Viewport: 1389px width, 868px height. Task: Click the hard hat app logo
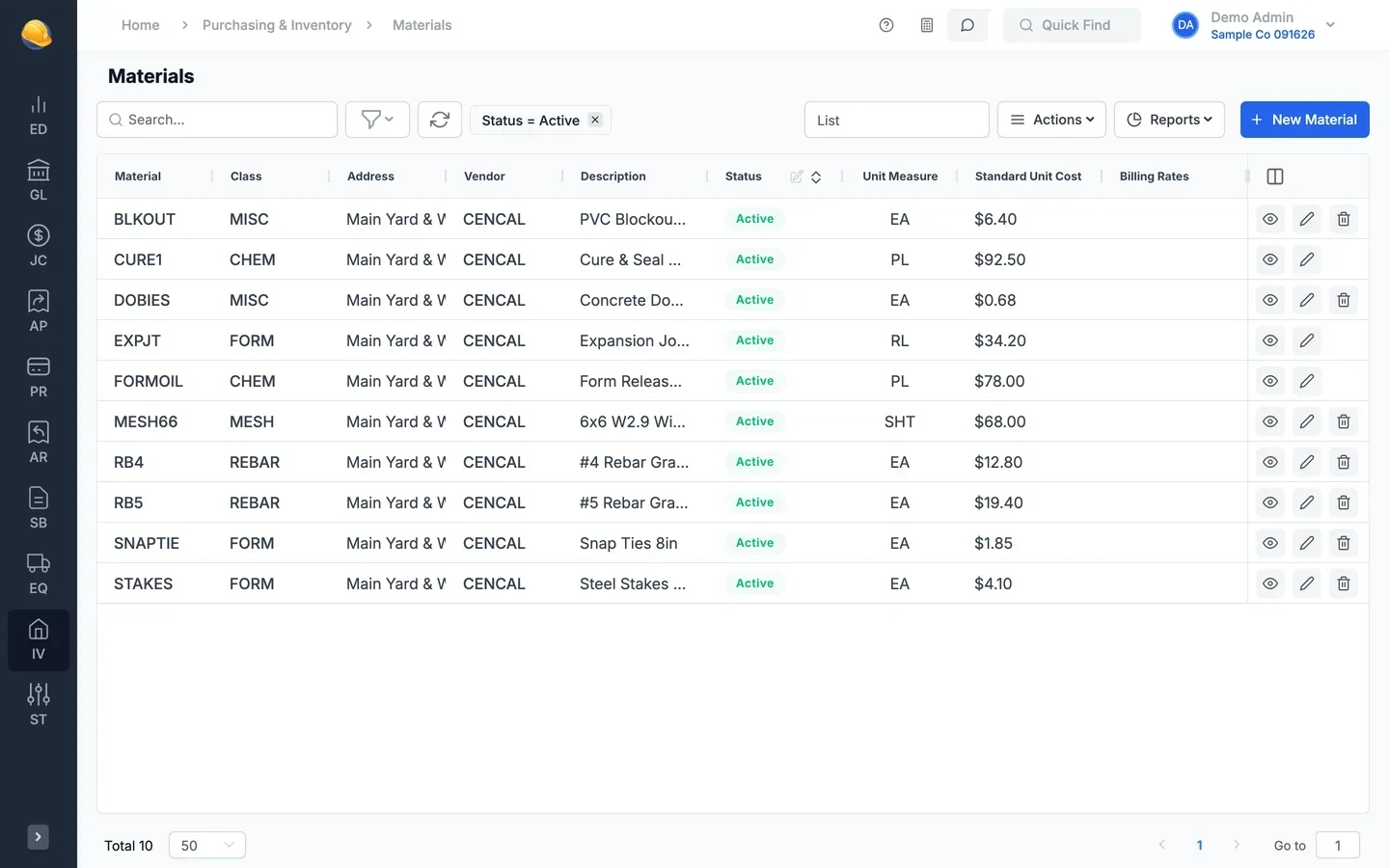(x=37, y=34)
